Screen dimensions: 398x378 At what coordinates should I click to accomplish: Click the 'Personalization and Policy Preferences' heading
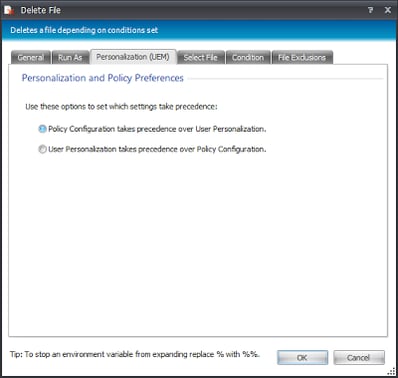pos(103,78)
